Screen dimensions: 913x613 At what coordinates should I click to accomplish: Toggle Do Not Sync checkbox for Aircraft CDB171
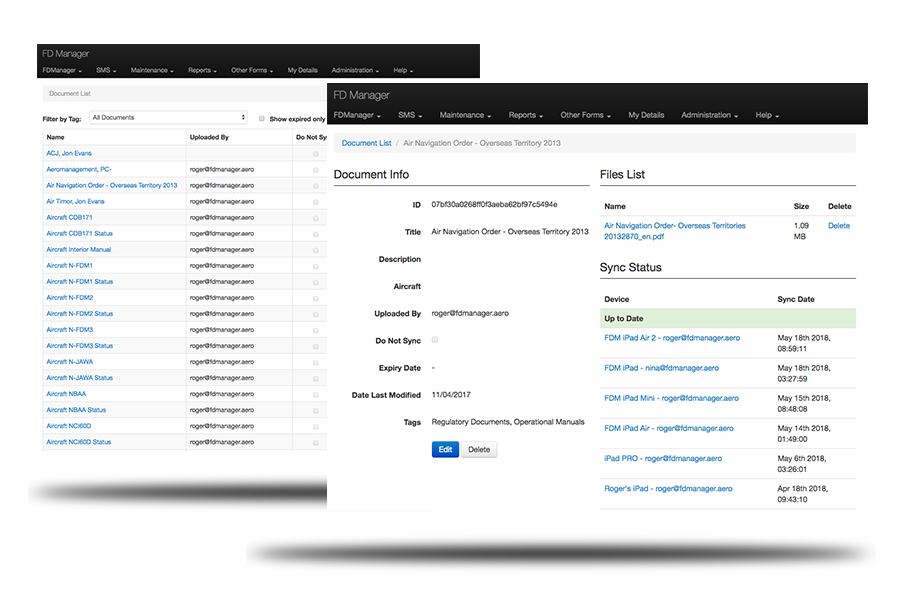click(x=316, y=218)
